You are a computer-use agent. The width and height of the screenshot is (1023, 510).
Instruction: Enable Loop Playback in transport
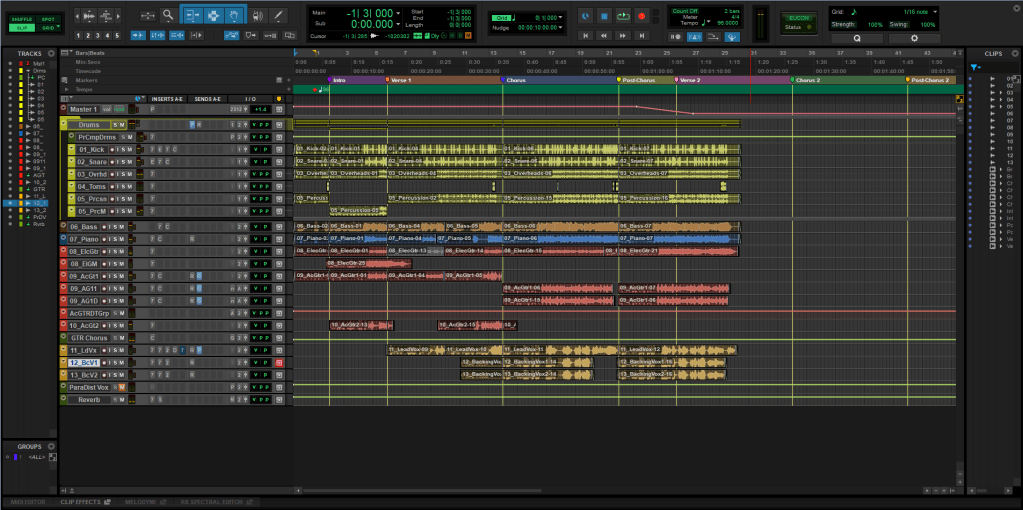(624, 16)
